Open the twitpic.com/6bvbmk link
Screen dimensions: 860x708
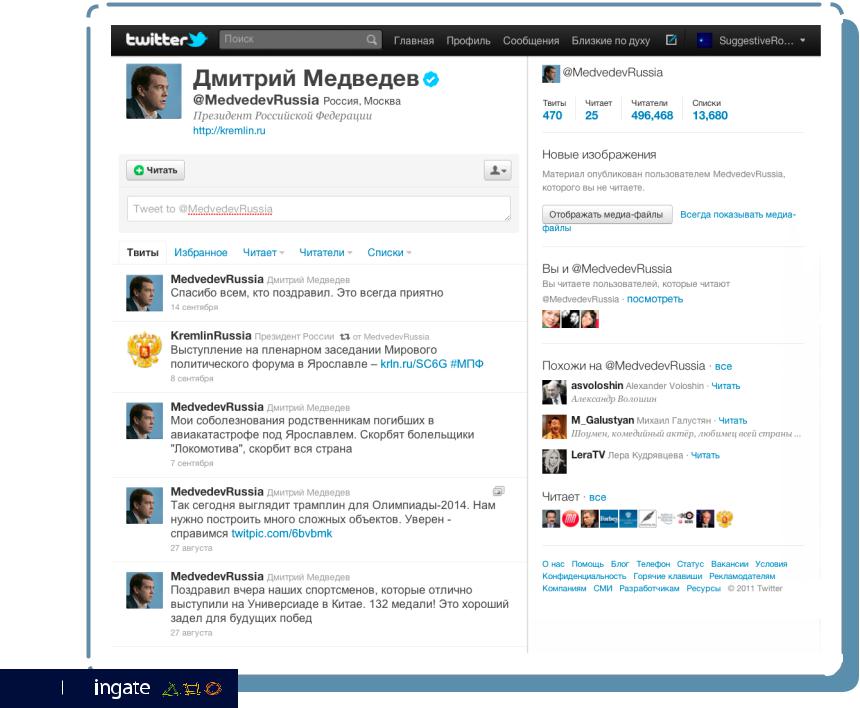281,533
